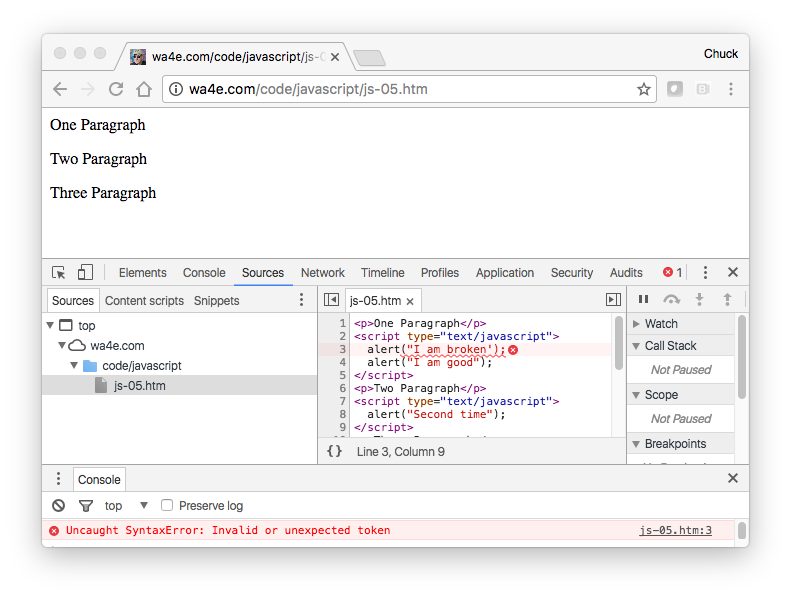The width and height of the screenshot is (791, 597).
Task: Click the error marker on line 3
Action: (513, 350)
